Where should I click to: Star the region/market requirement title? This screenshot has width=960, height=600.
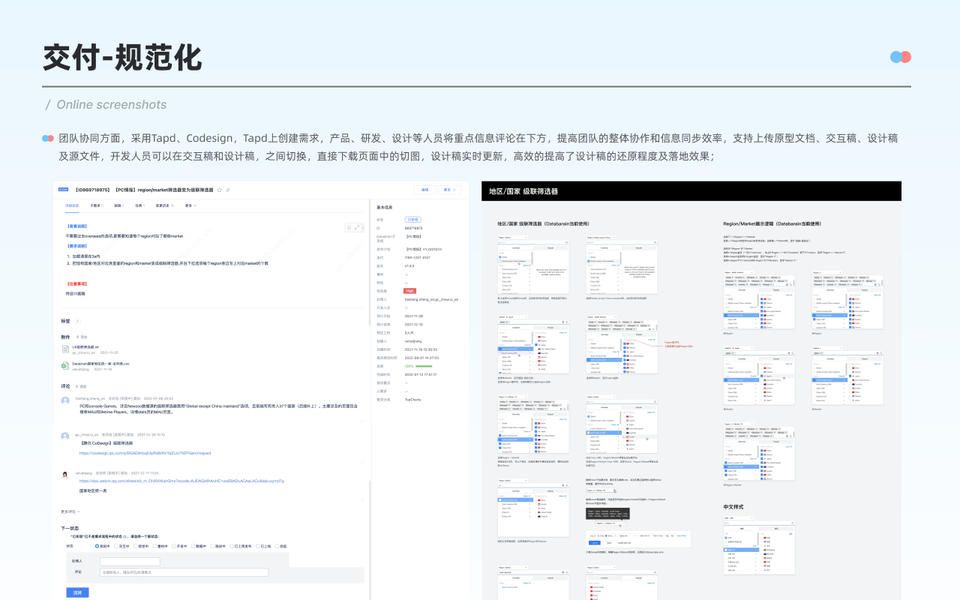pos(220,190)
